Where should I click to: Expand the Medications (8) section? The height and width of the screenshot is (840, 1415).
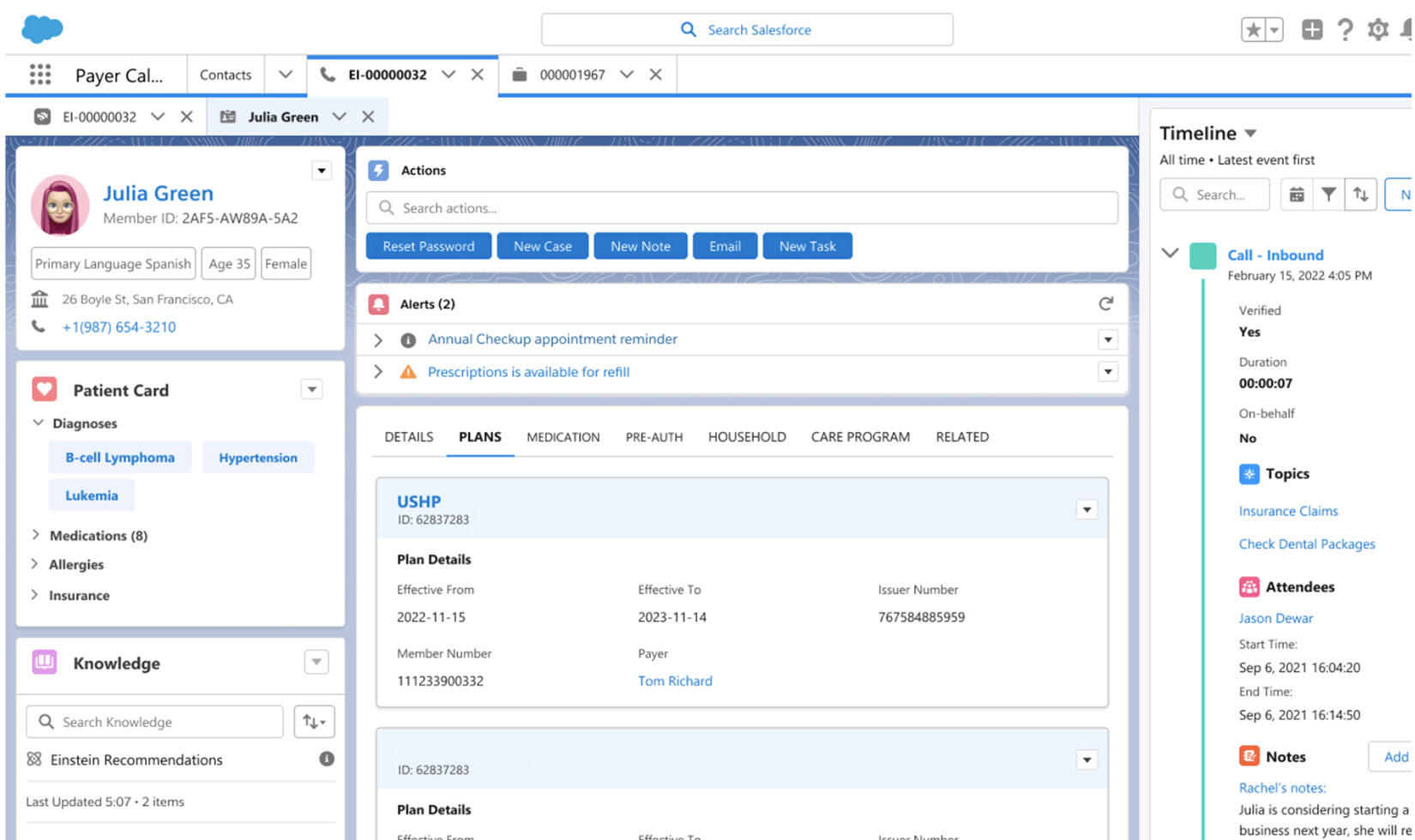(35, 535)
